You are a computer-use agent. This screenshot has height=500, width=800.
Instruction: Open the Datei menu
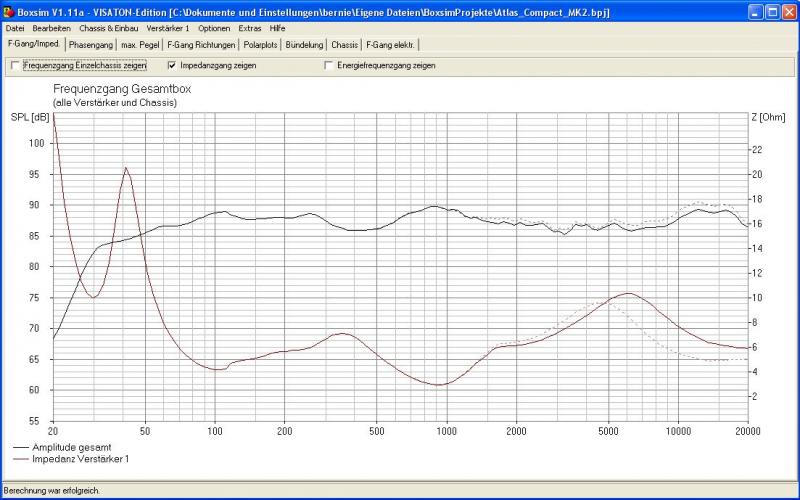coord(15,28)
